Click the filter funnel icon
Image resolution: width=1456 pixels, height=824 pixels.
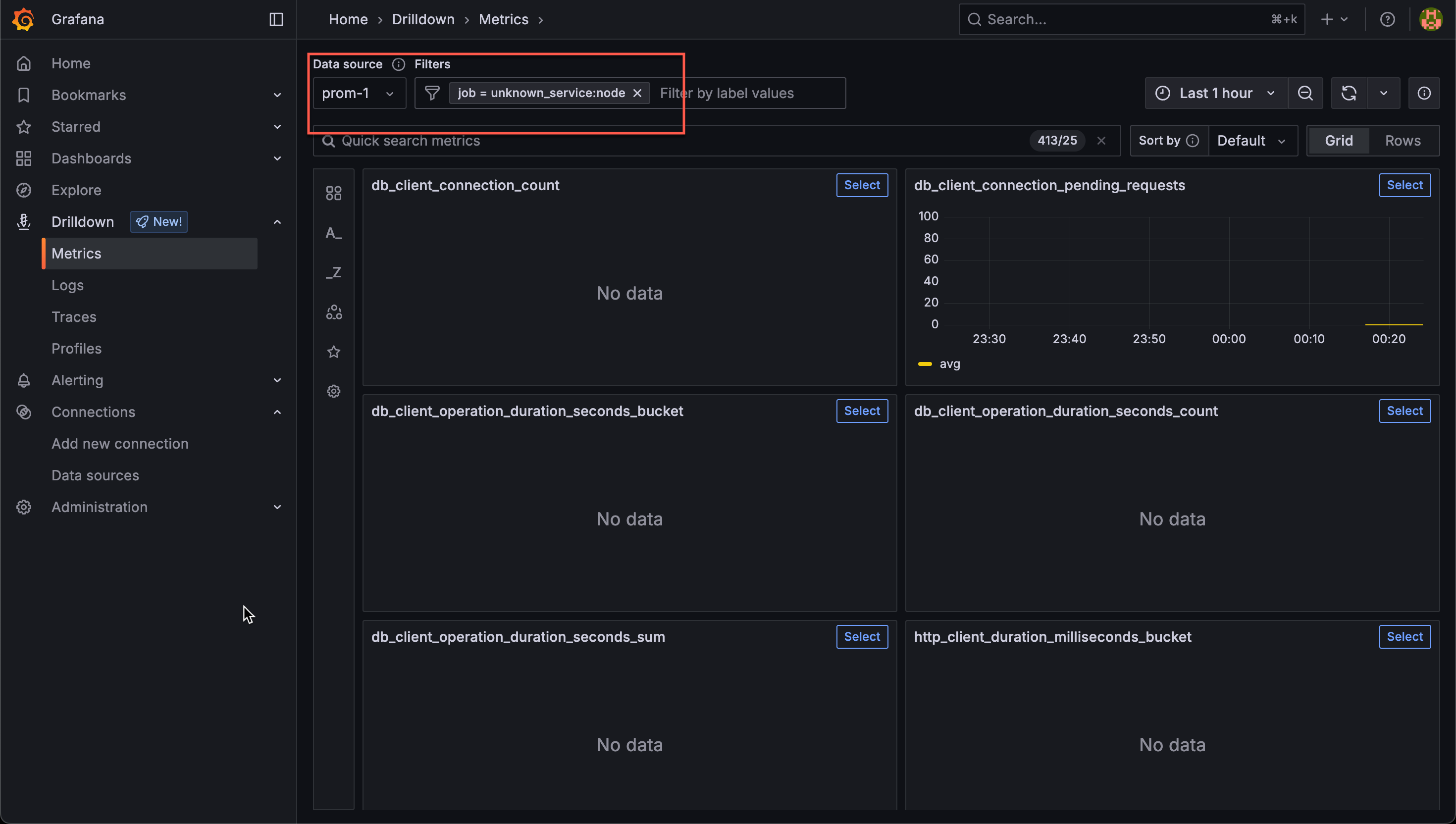tap(432, 93)
